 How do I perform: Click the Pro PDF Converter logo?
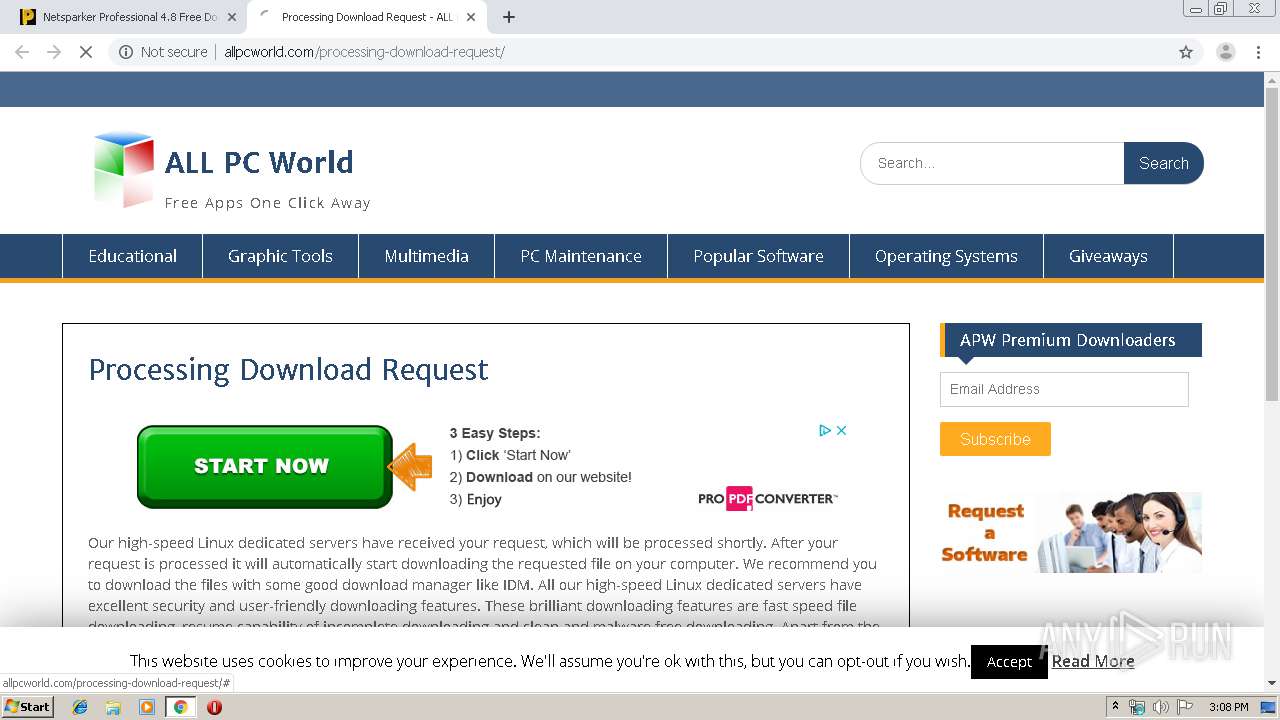(x=768, y=498)
